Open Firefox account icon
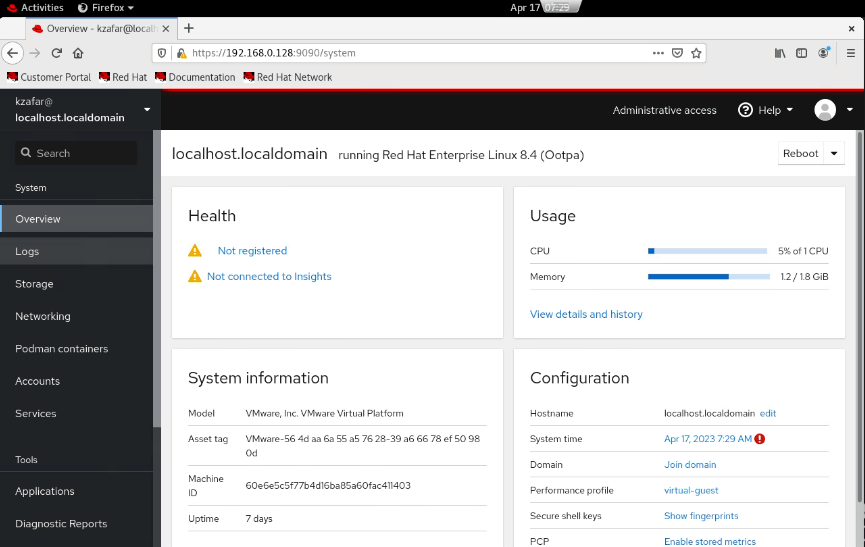Image resolution: width=865 pixels, height=547 pixels. click(x=824, y=52)
